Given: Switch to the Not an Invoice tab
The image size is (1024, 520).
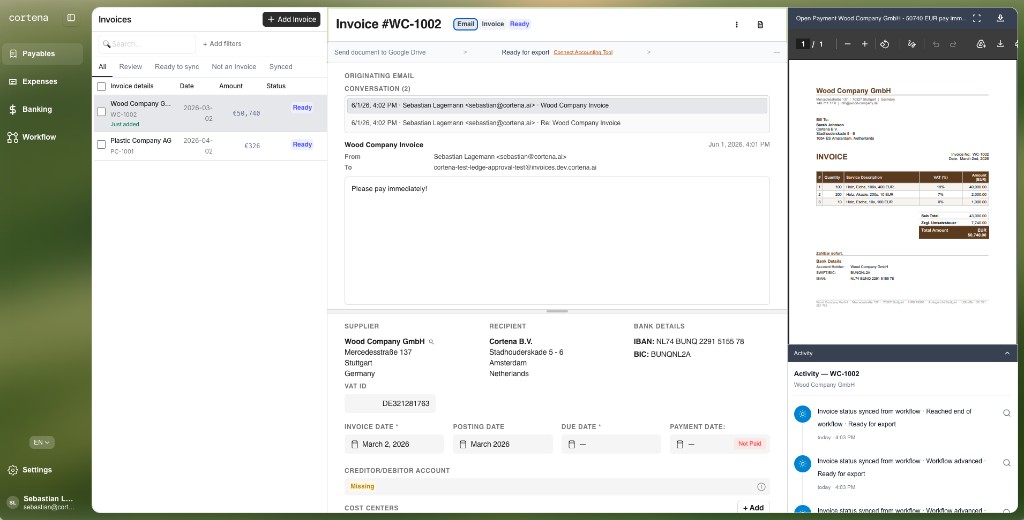Looking at the screenshot, I should pyautogui.click(x=234, y=67).
